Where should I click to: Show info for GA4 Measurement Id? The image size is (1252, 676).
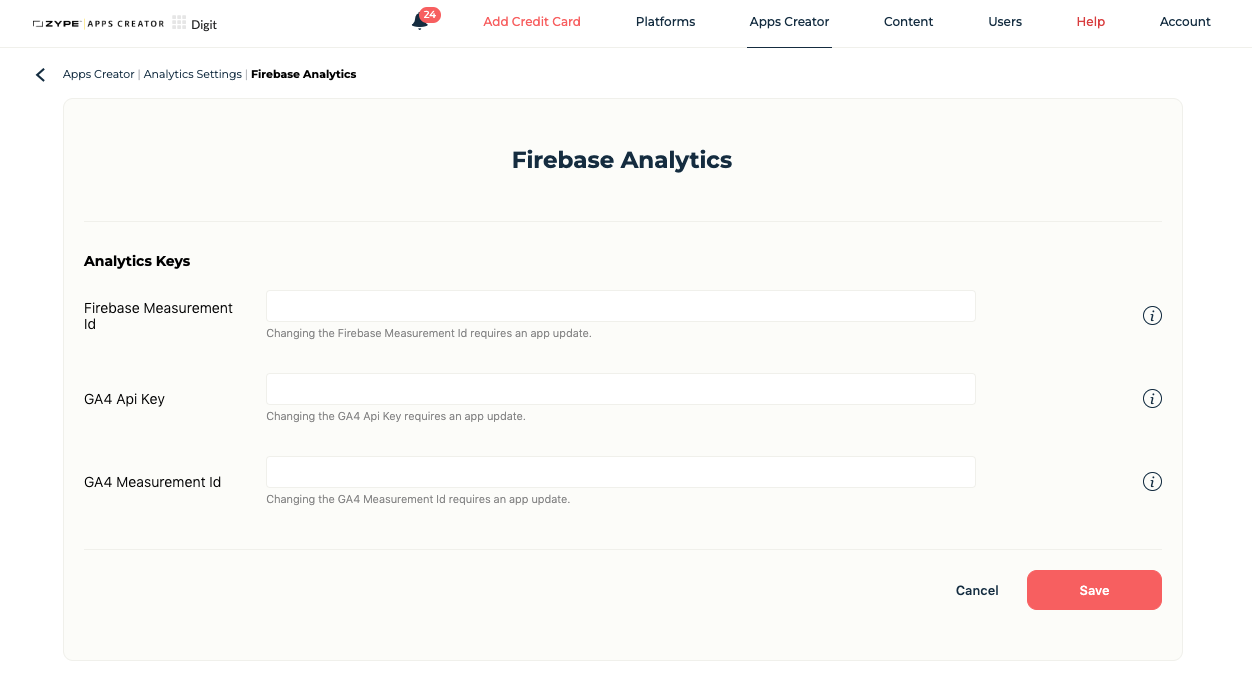coord(1152,482)
